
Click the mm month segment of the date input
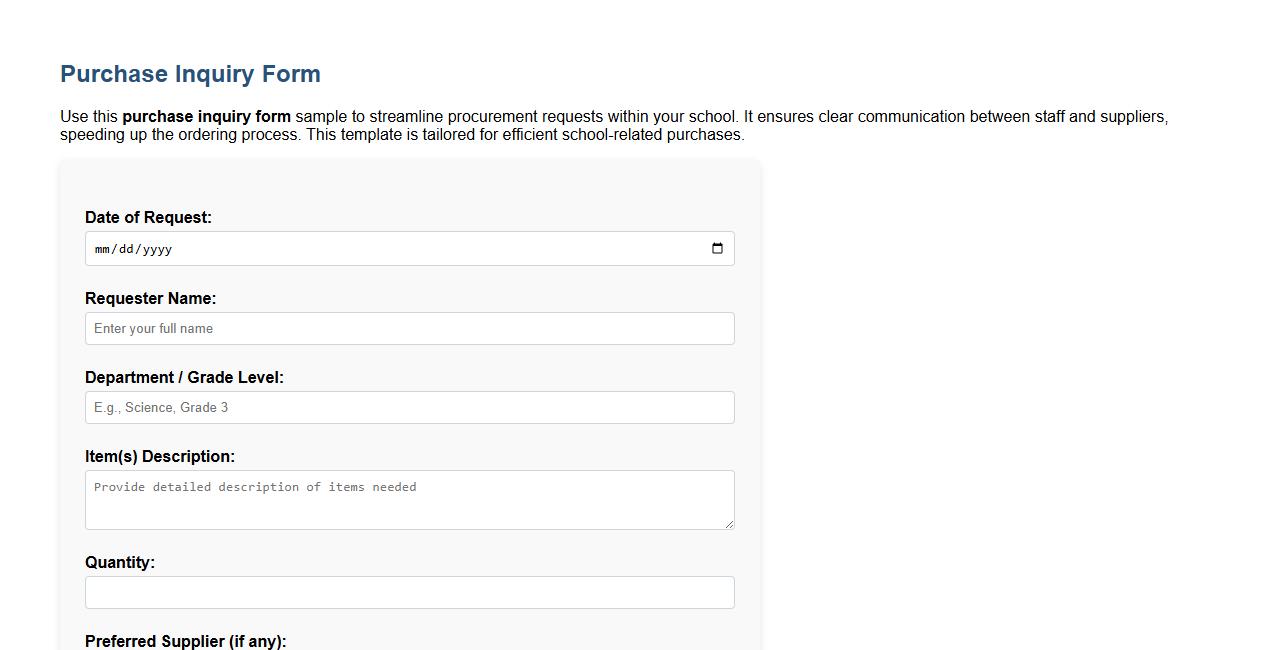[101, 249]
